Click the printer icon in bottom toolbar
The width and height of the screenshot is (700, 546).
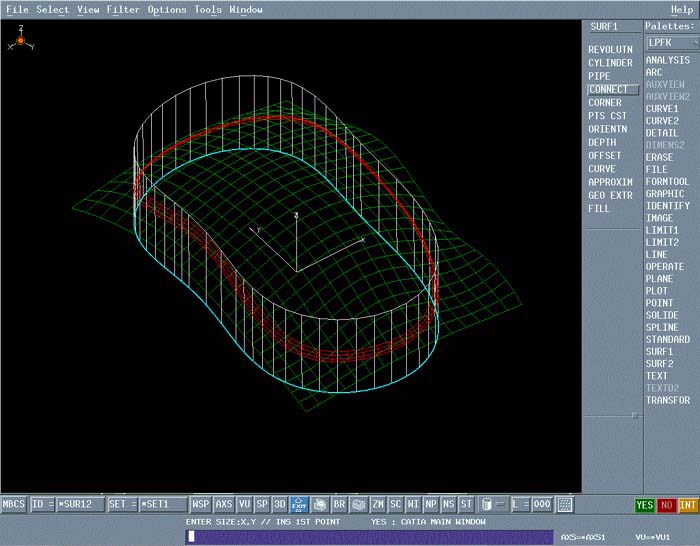tap(319, 505)
